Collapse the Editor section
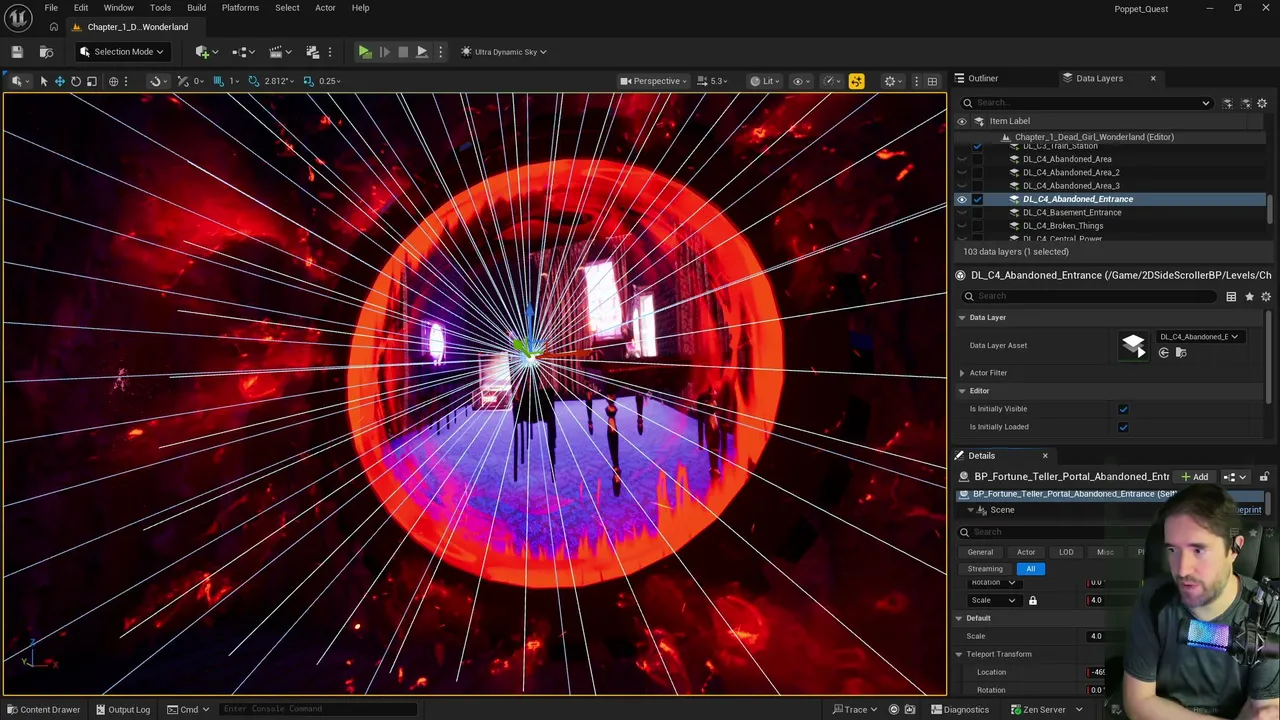1280x720 pixels. (962, 391)
